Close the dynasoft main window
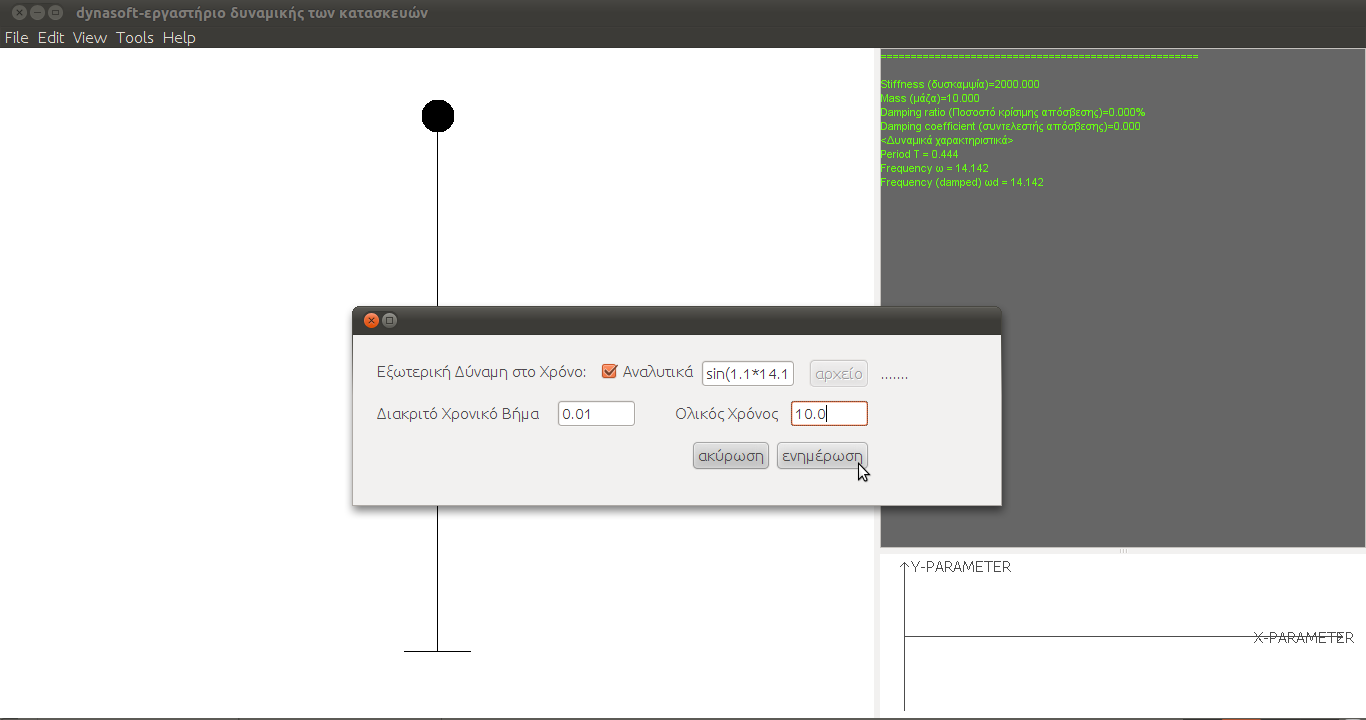This screenshot has height=720, width=1366. click(x=19, y=13)
